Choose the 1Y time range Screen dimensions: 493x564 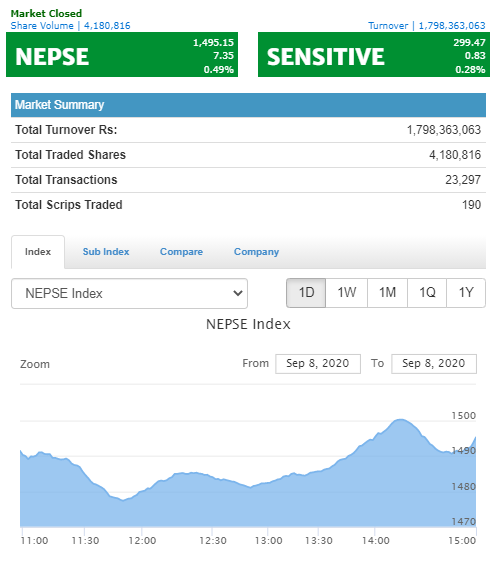(x=466, y=293)
